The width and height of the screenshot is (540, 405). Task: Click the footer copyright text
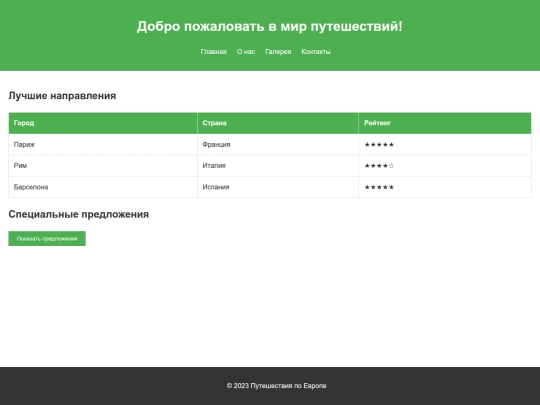(277, 386)
